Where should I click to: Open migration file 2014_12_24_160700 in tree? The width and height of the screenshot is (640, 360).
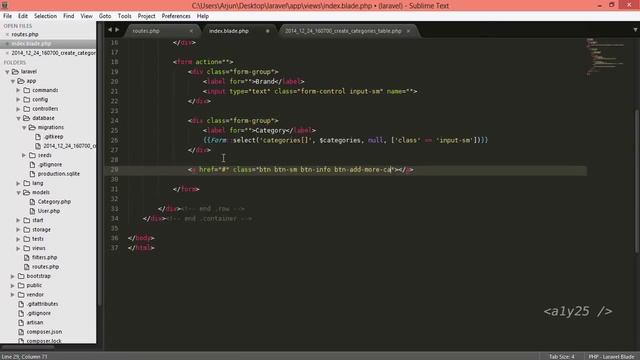point(69,146)
